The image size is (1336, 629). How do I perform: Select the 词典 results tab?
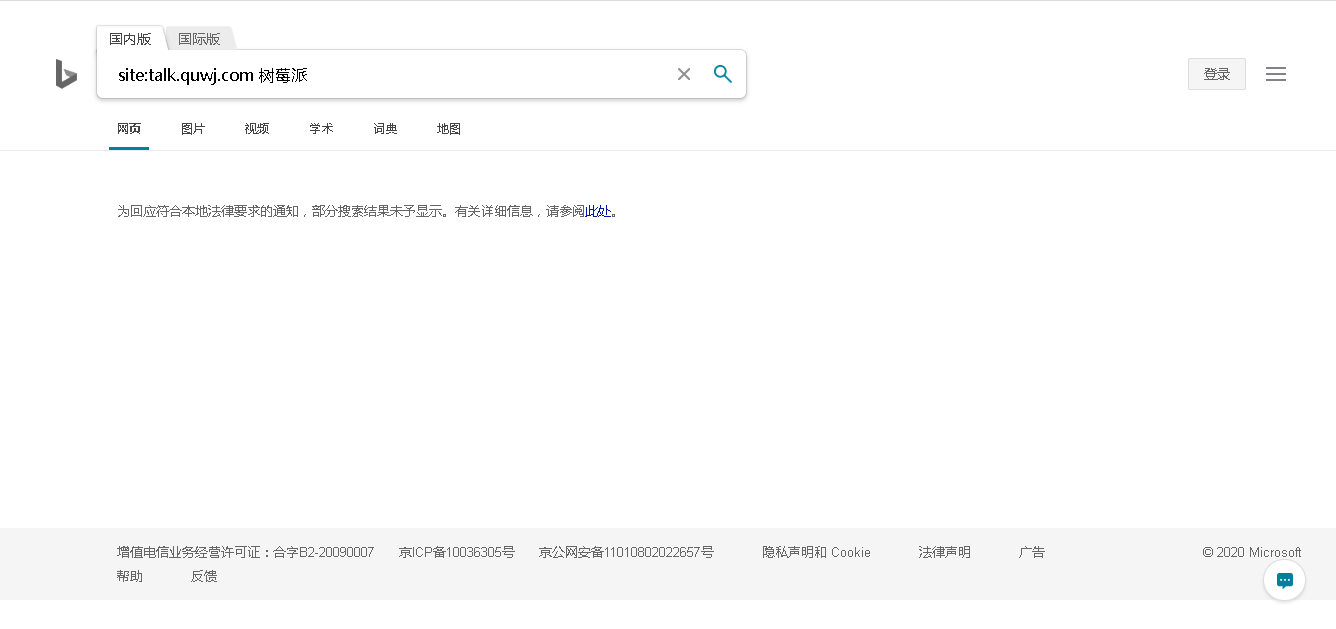coord(385,129)
